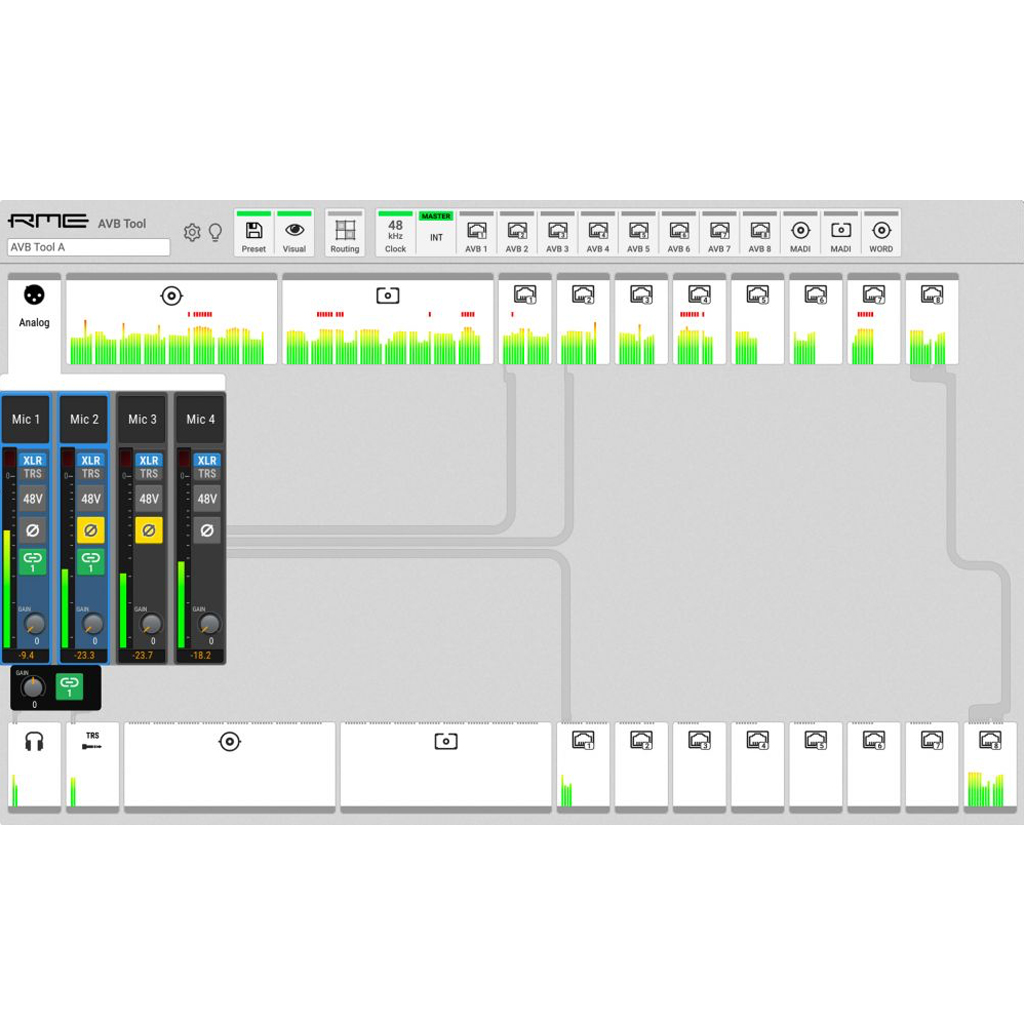Open the Visual eye view
Screen dimensions: 1024x1024
(x=293, y=231)
